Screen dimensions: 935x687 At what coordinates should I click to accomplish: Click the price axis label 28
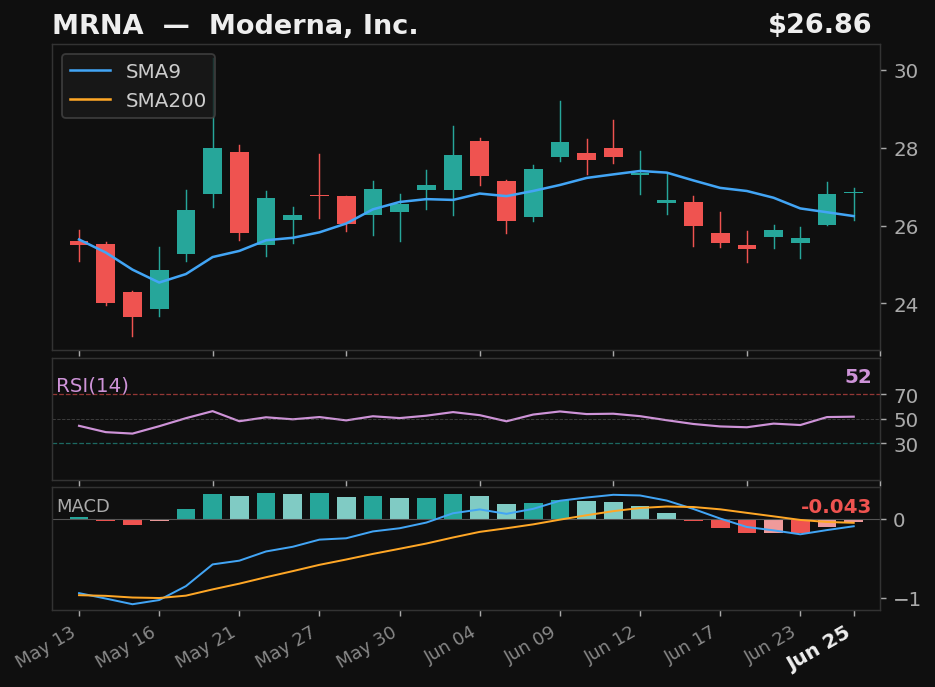click(x=906, y=148)
